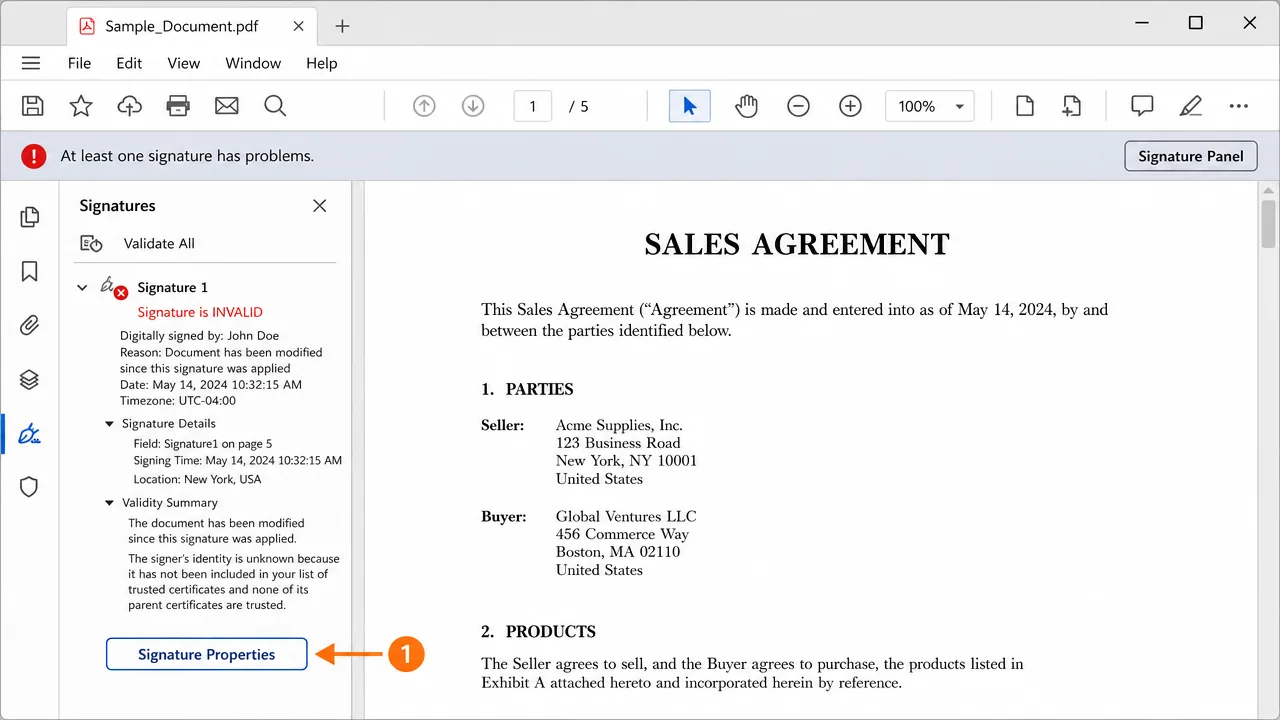Open the Find magnifier tool
This screenshot has width=1280, height=720.
[x=275, y=106]
